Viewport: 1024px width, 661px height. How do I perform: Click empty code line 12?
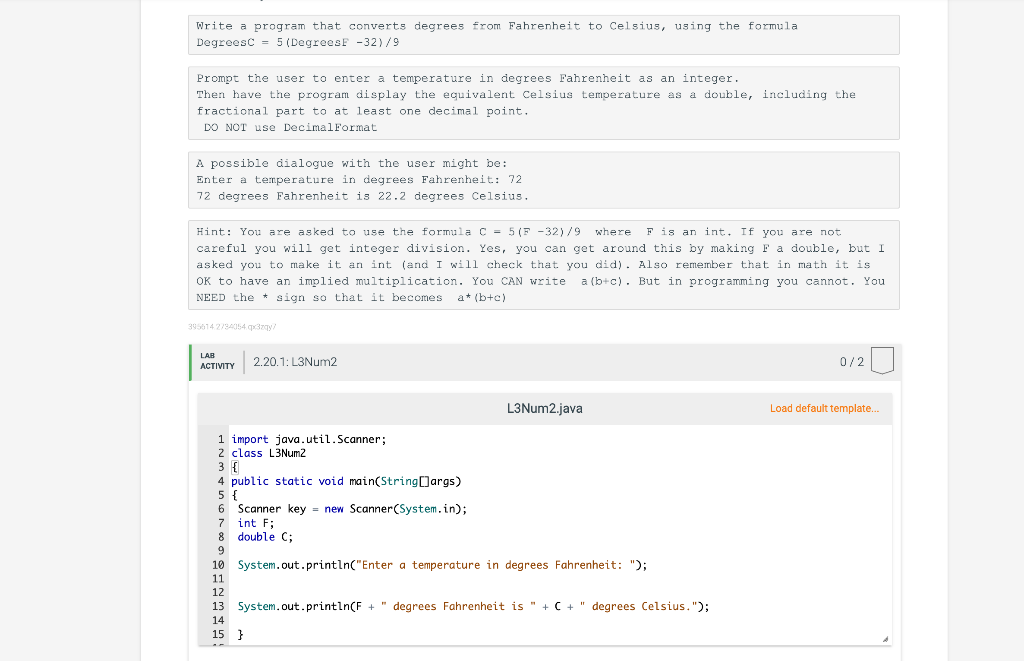pyautogui.click(x=560, y=592)
